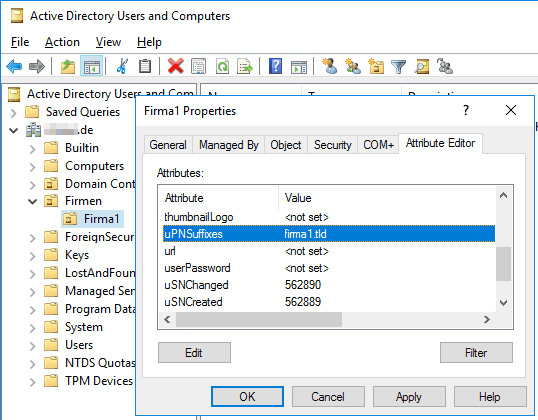This screenshot has width=538, height=420.
Task: Click the Paste clipboard icon
Action: click(x=144, y=66)
